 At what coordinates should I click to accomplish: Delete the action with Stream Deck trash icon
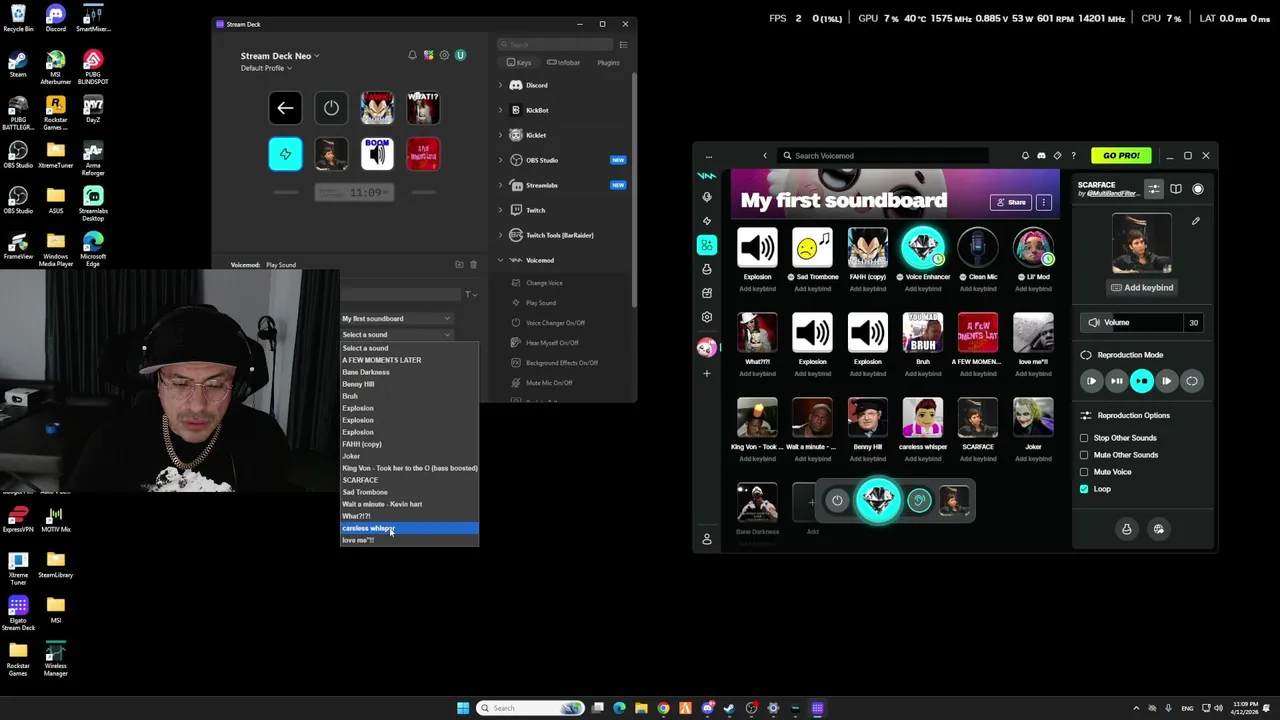tap(474, 264)
